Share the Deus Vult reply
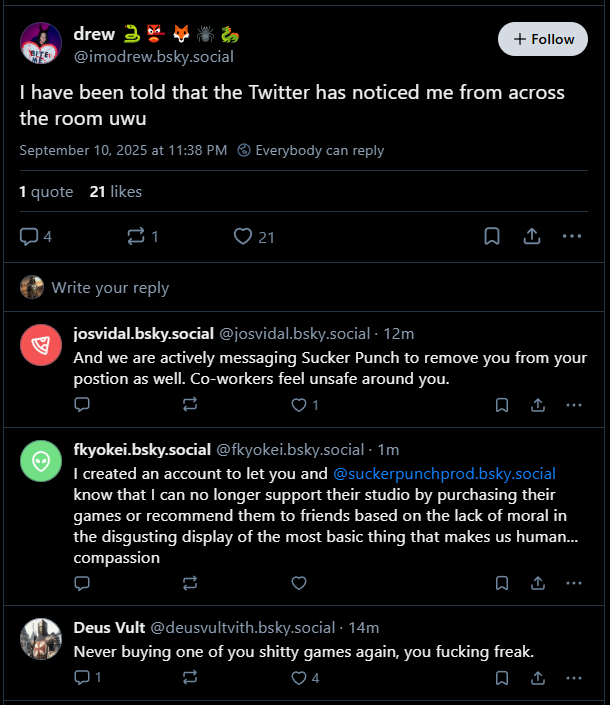 pyautogui.click(x=538, y=678)
